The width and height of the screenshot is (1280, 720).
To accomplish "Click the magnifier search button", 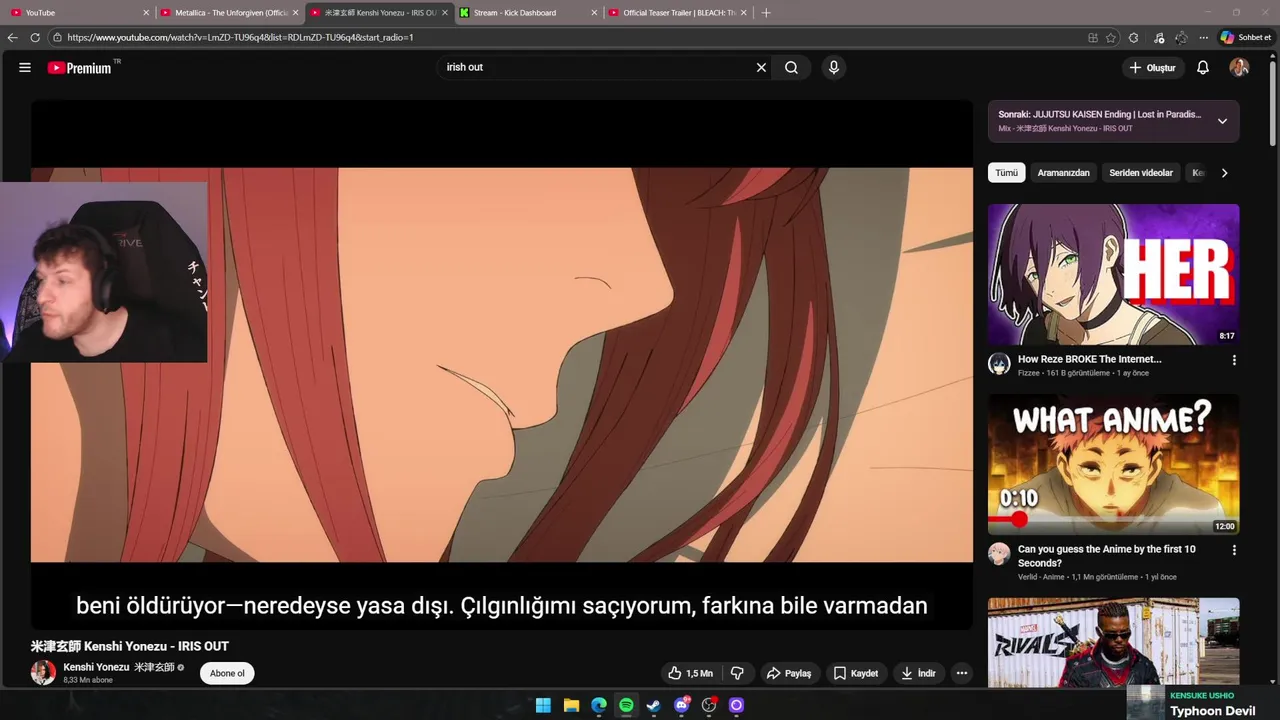I will (791, 67).
